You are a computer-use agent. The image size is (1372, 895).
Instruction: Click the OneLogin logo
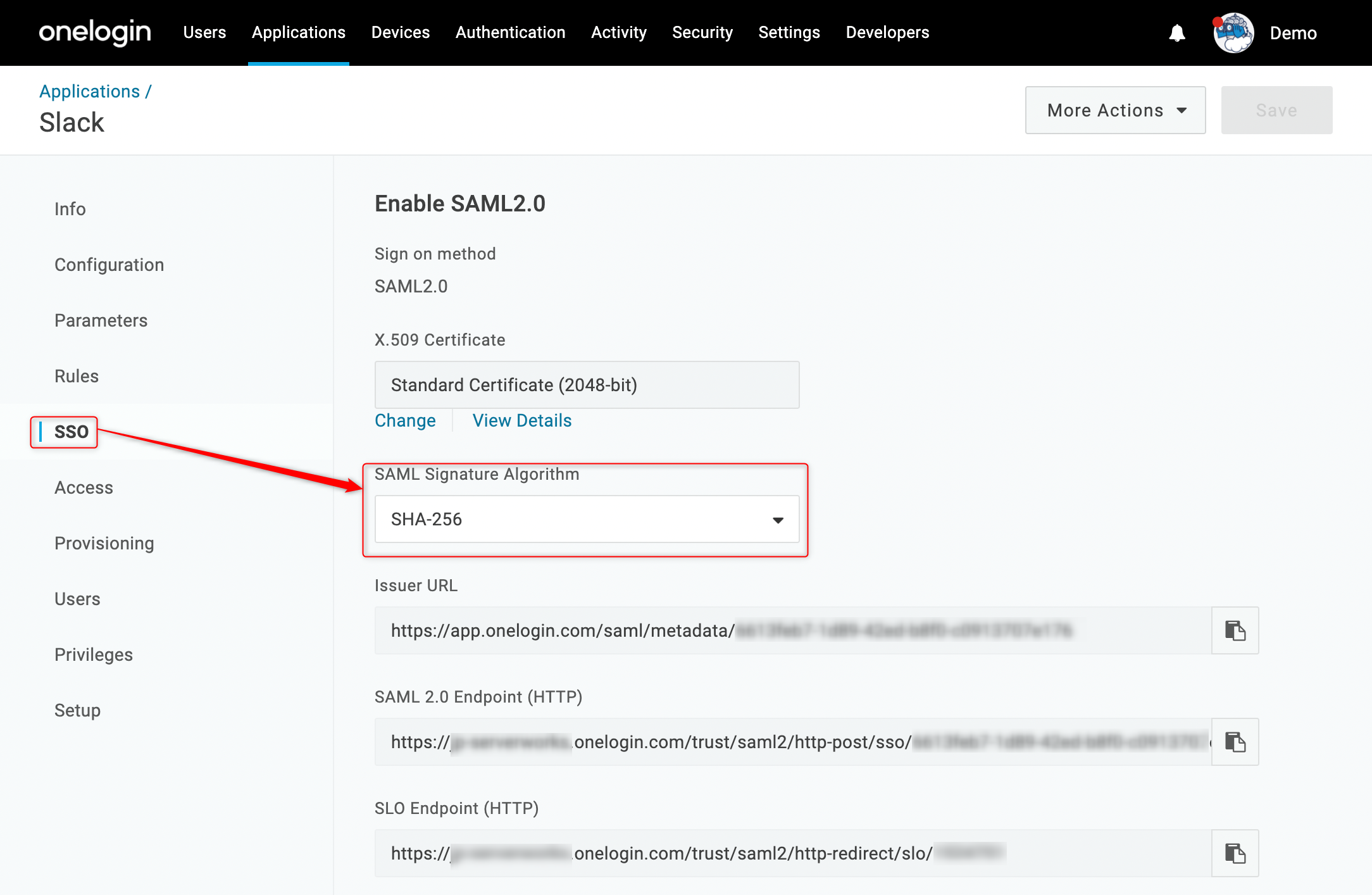[x=95, y=32]
